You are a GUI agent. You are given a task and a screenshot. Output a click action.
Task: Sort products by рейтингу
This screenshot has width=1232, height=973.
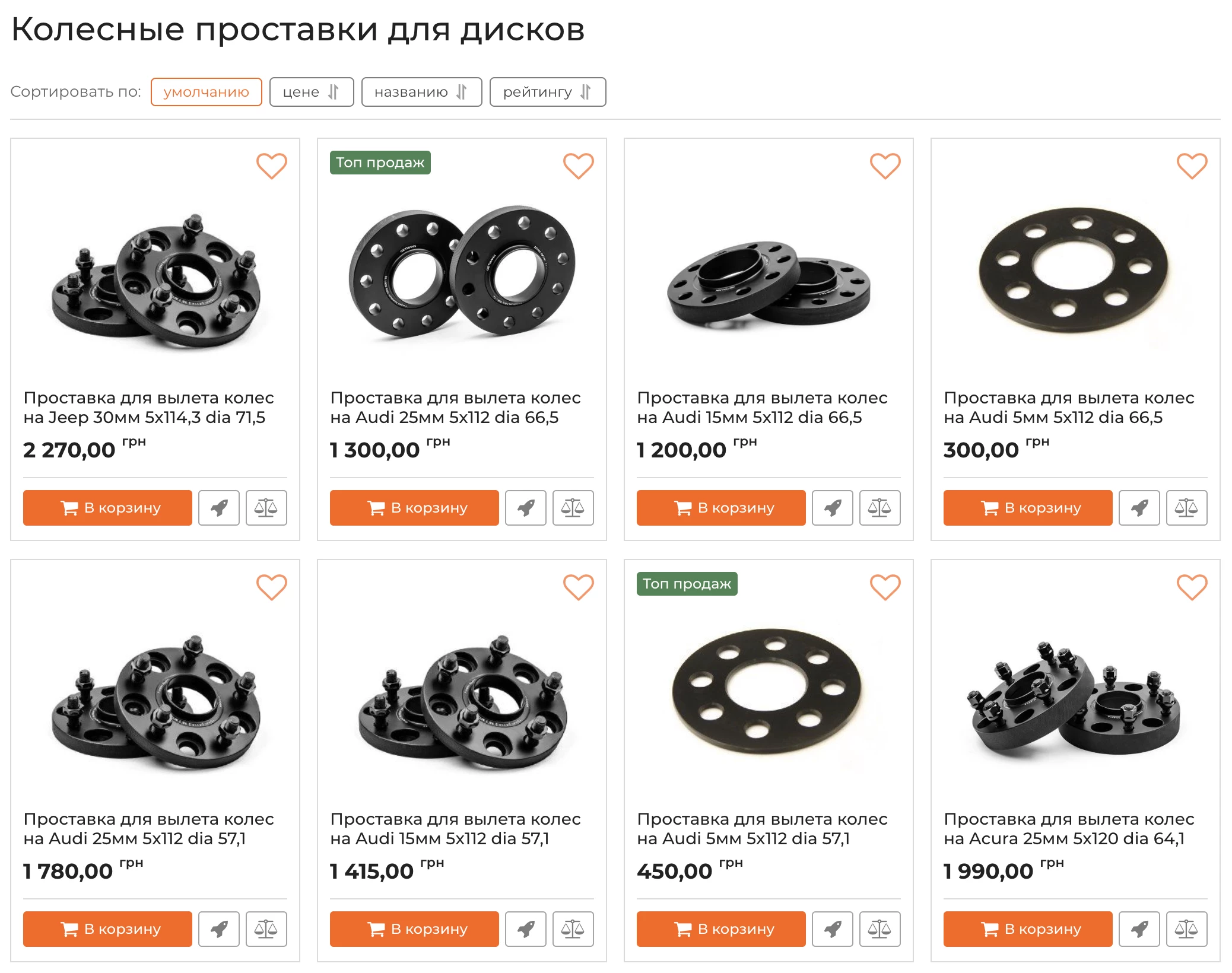point(548,92)
